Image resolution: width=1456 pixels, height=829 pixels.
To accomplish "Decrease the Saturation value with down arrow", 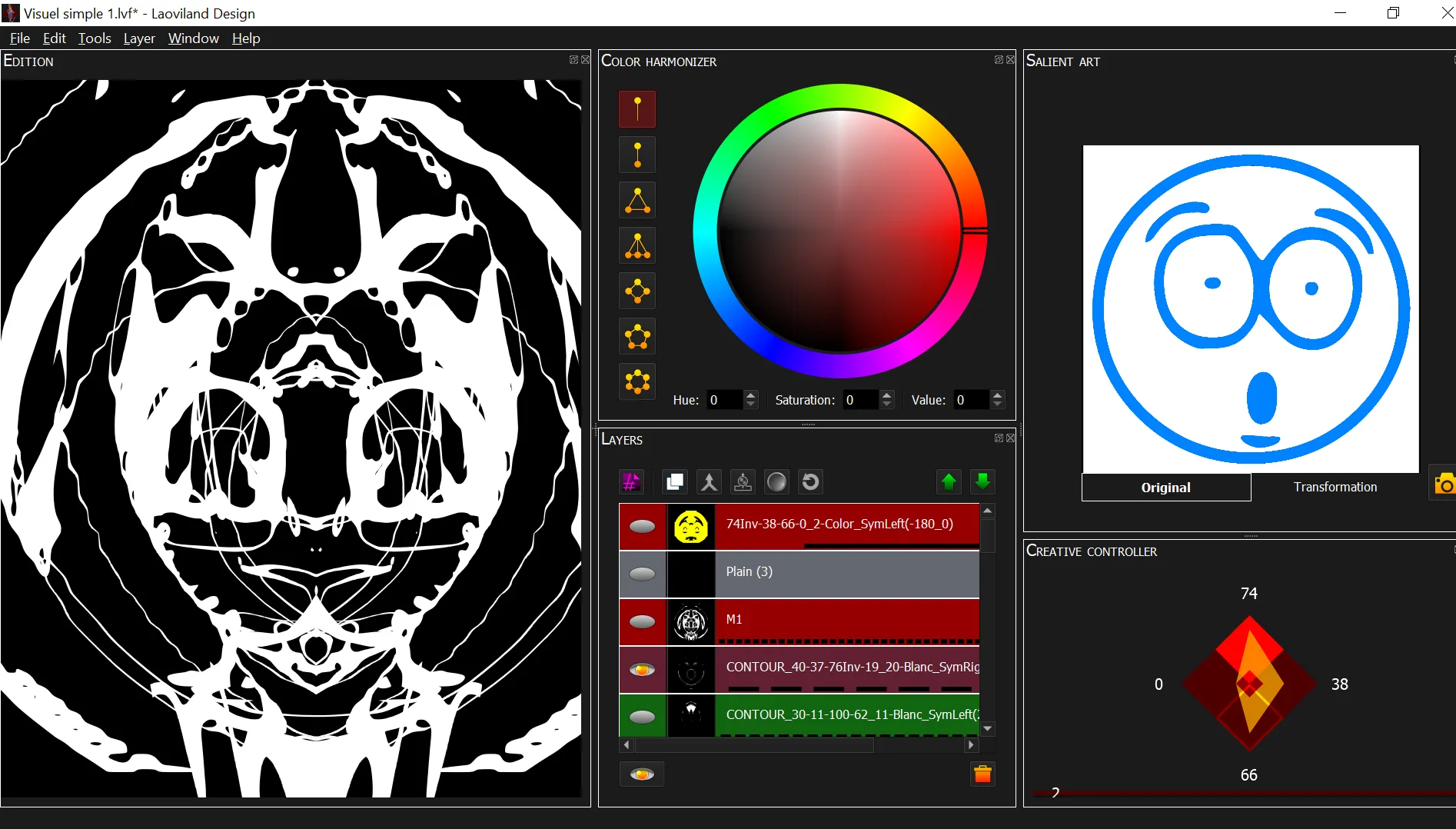I will click(886, 405).
